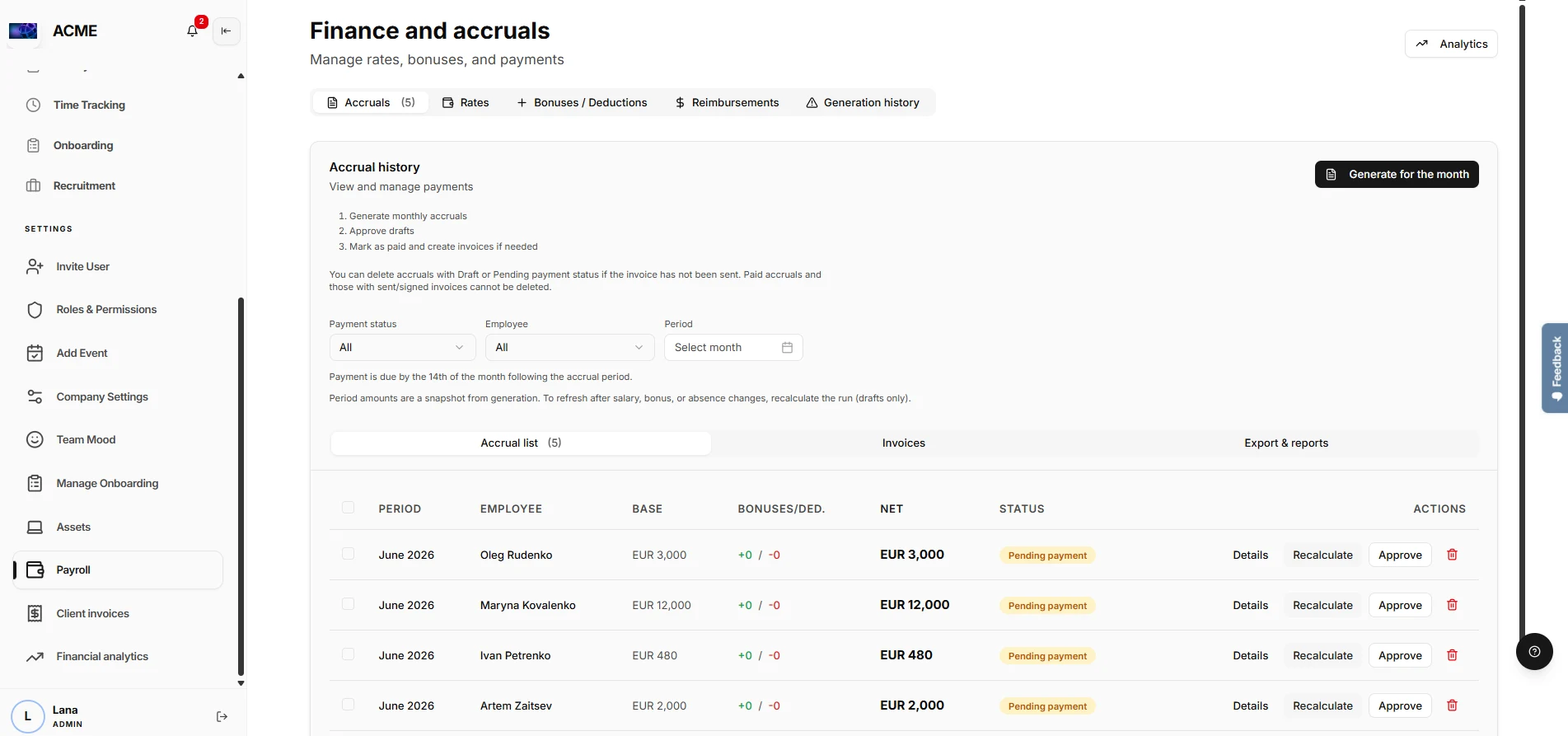Open the Bonuses / Deductions tab
This screenshot has width=1568, height=736.
click(582, 102)
